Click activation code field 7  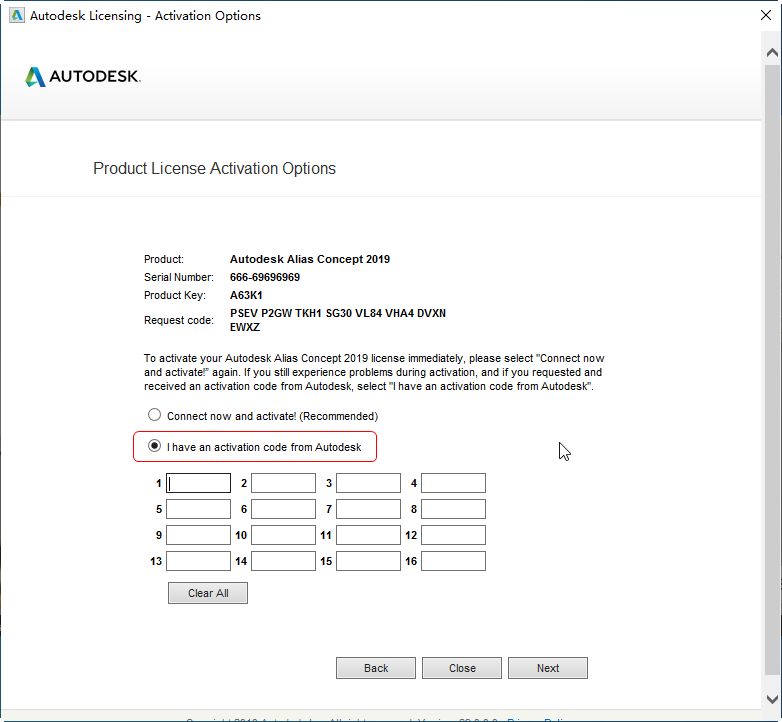(x=368, y=509)
